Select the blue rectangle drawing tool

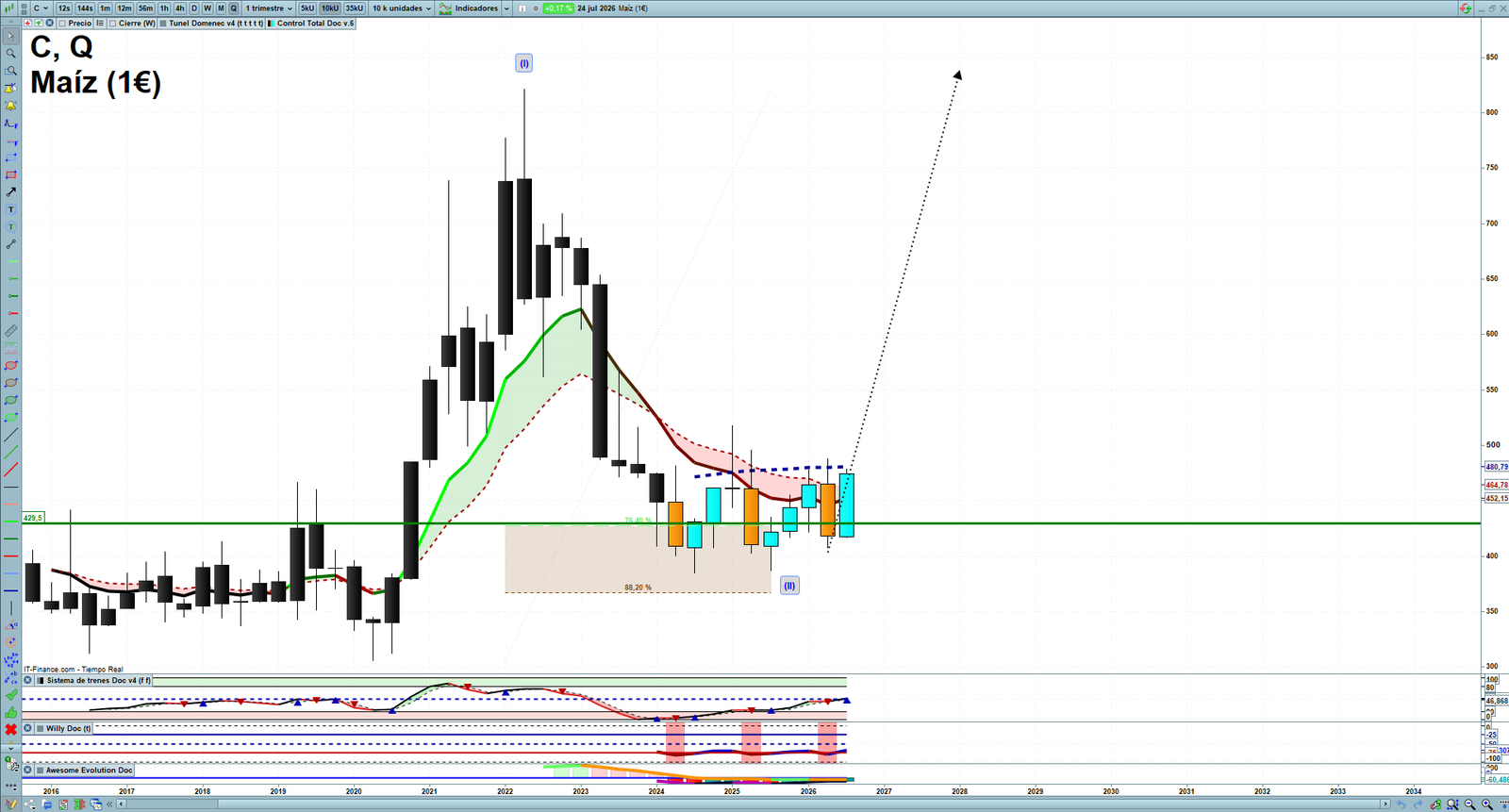coord(10,157)
